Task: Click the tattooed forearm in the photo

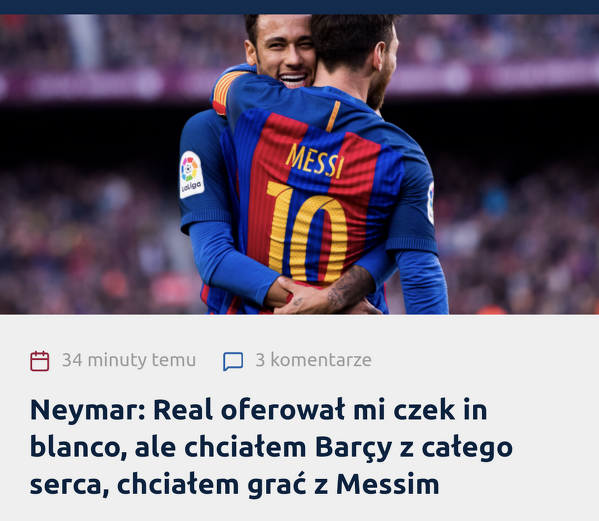Action: 346,290
